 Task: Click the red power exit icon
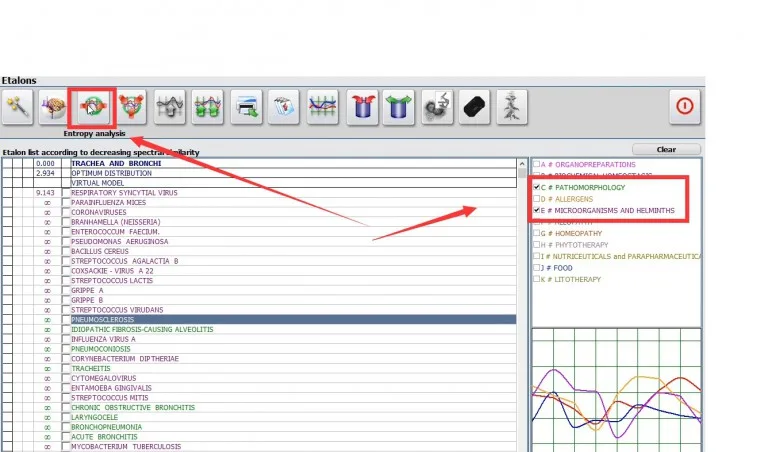(x=685, y=106)
